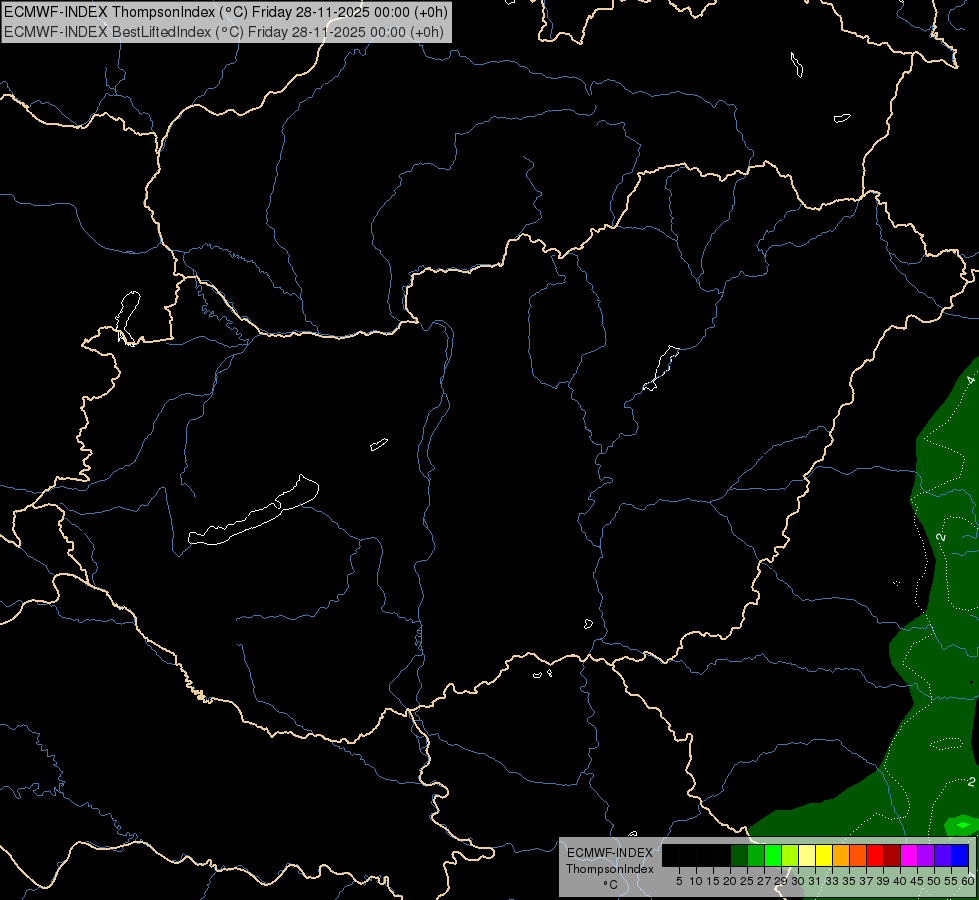
Task: Click the legend tick value 20
Action: click(730, 881)
